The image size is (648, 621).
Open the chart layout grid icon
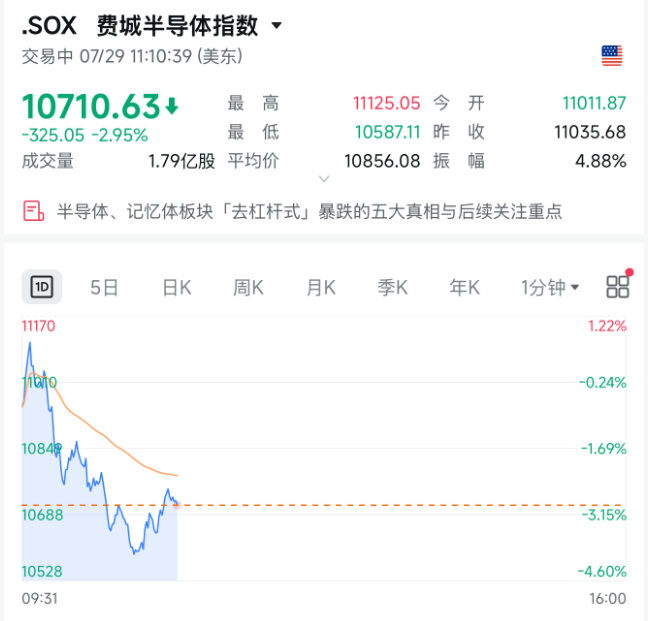pyautogui.click(x=618, y=286)
